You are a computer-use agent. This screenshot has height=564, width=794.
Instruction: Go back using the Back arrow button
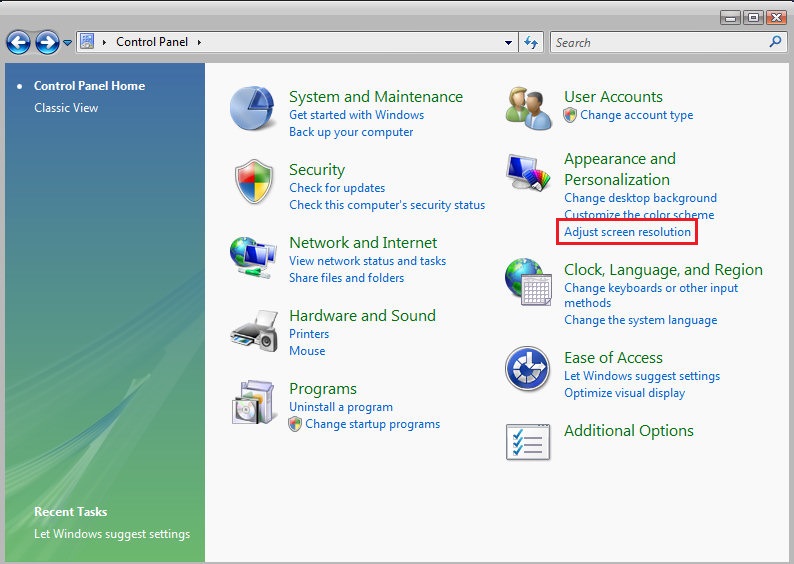coord(18,42)
